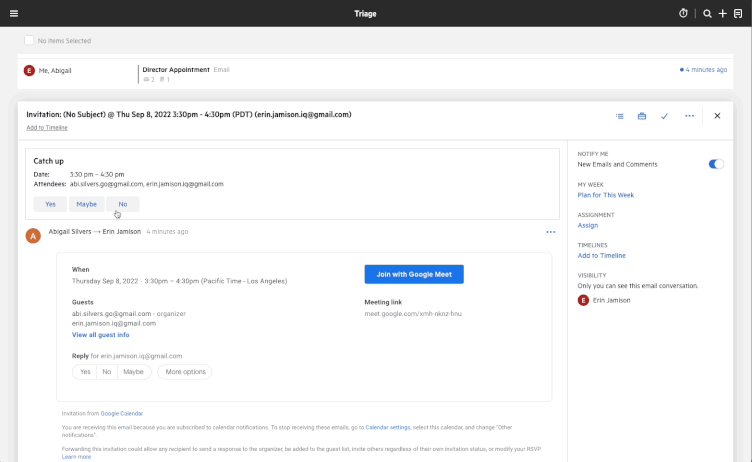Click the briefcase icon in email header
This screenshot has height=462, width=752.
click(642, 116)
